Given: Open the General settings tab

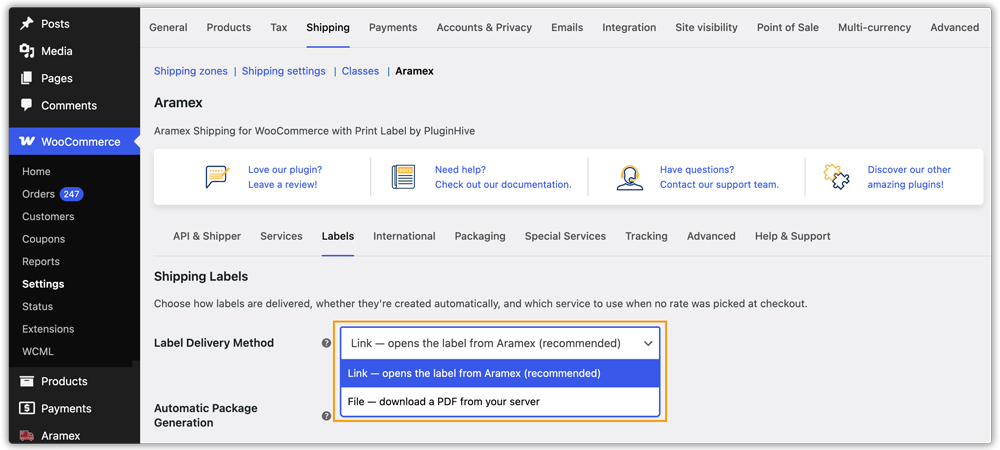Looking at the screenshot, I should [x=168, y=27].
